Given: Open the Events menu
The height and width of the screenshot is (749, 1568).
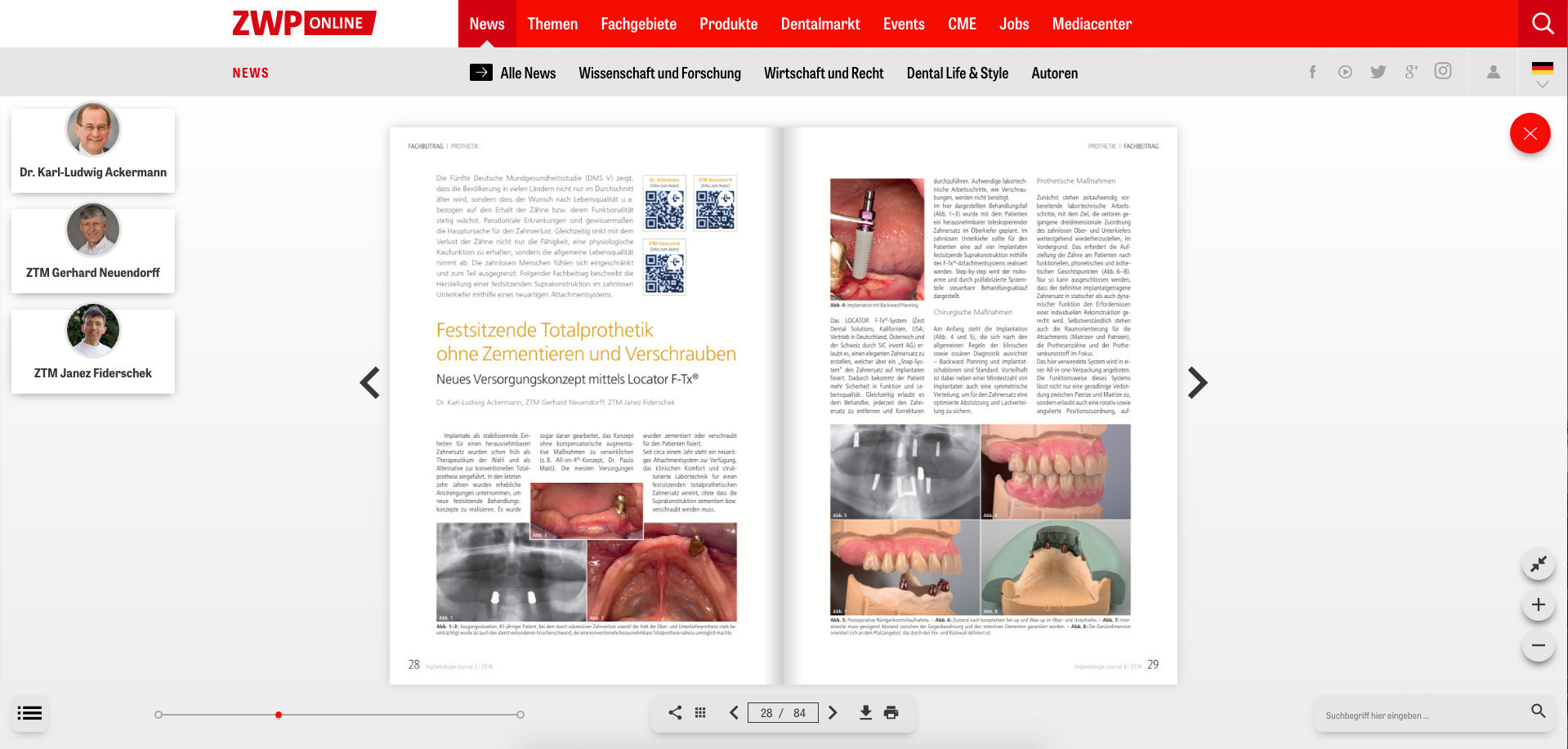Looking at the screenshot, I should 904,24.
